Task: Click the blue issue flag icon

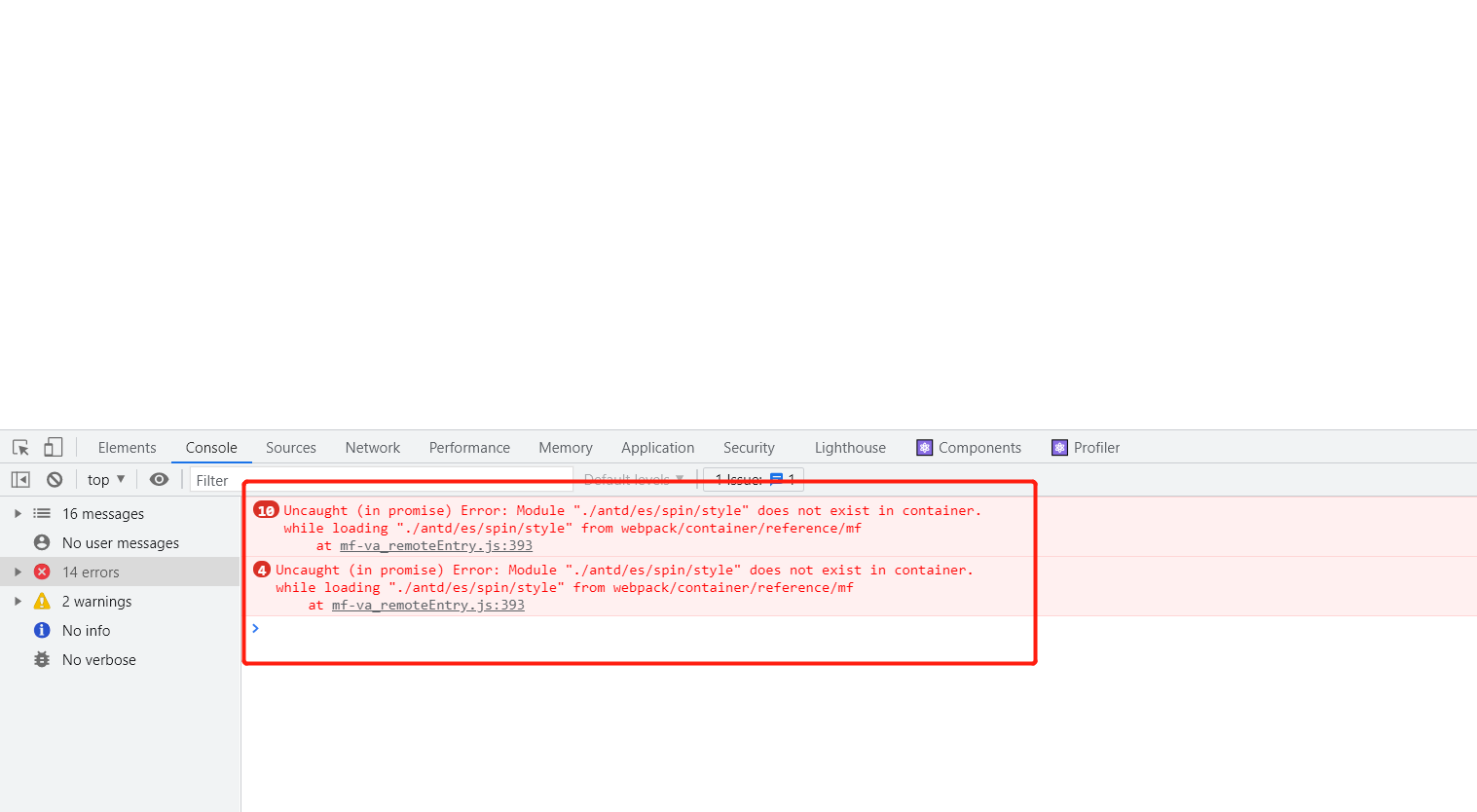Action: pyautogui.click(x=776, y=479)
